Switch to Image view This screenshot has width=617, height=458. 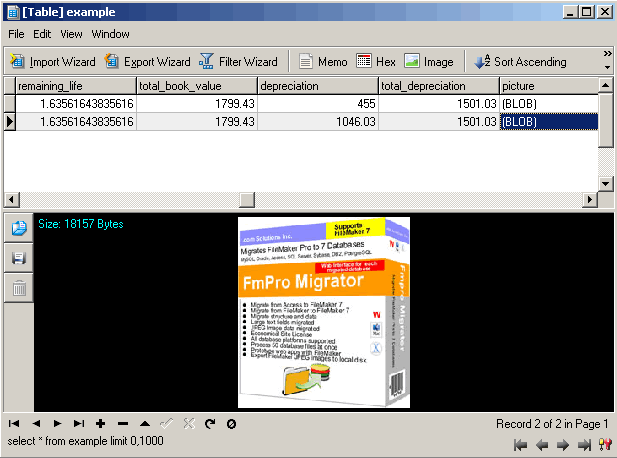(x=429, y=61)
